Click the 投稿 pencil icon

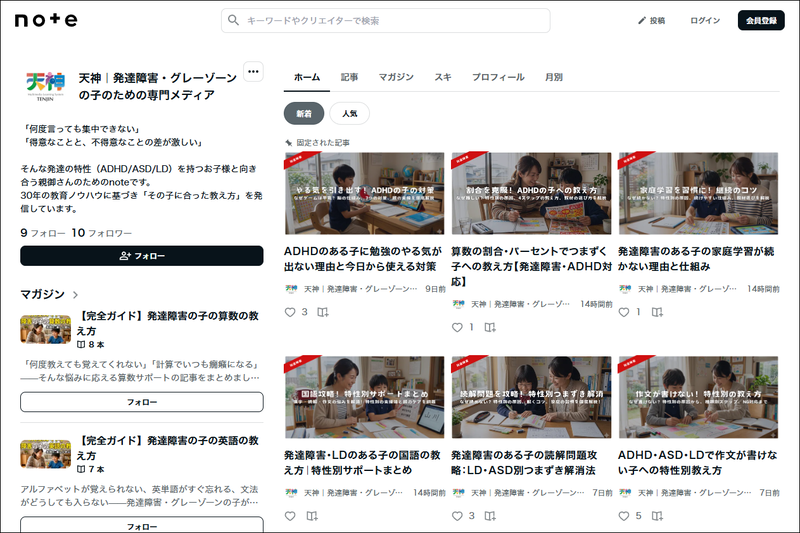tap(642, 20)
